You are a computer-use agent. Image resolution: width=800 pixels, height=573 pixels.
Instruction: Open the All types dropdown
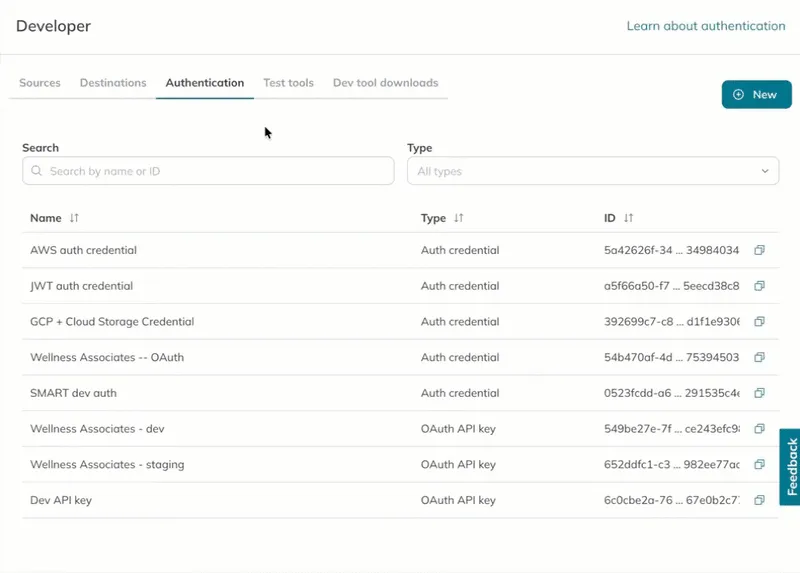coord(593,171)
